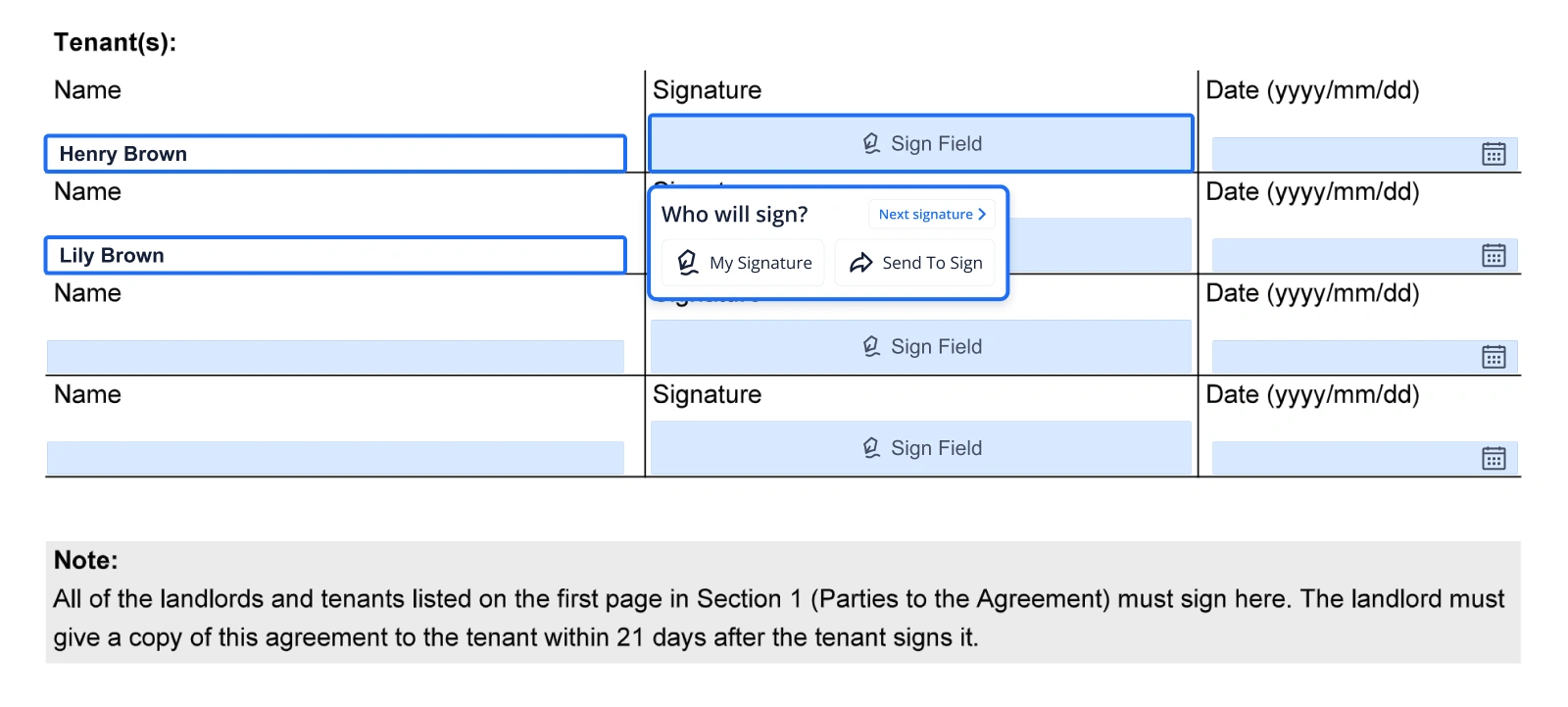Image resolution: width=1568 pixels, height=707 pixels.
Task: Click the third tenant's Sign Field button
Action: (x=920, y=346)
